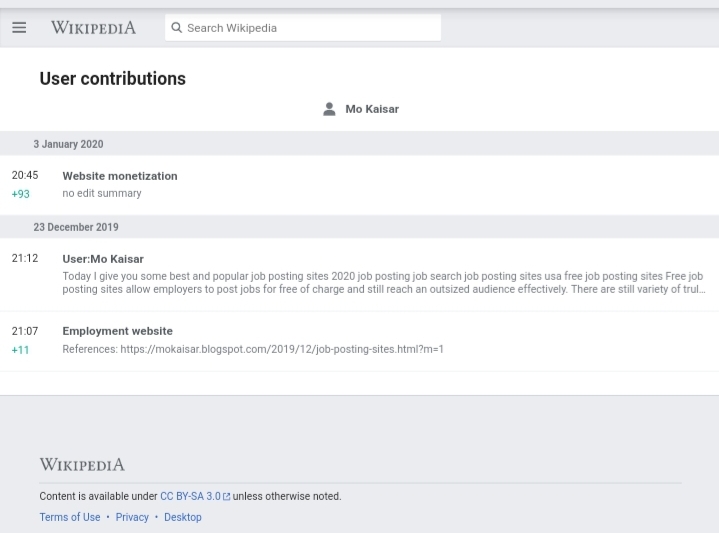Screen dimensions: 719x533
Task: Open the Employment website contribution
Action: [117, 331]
